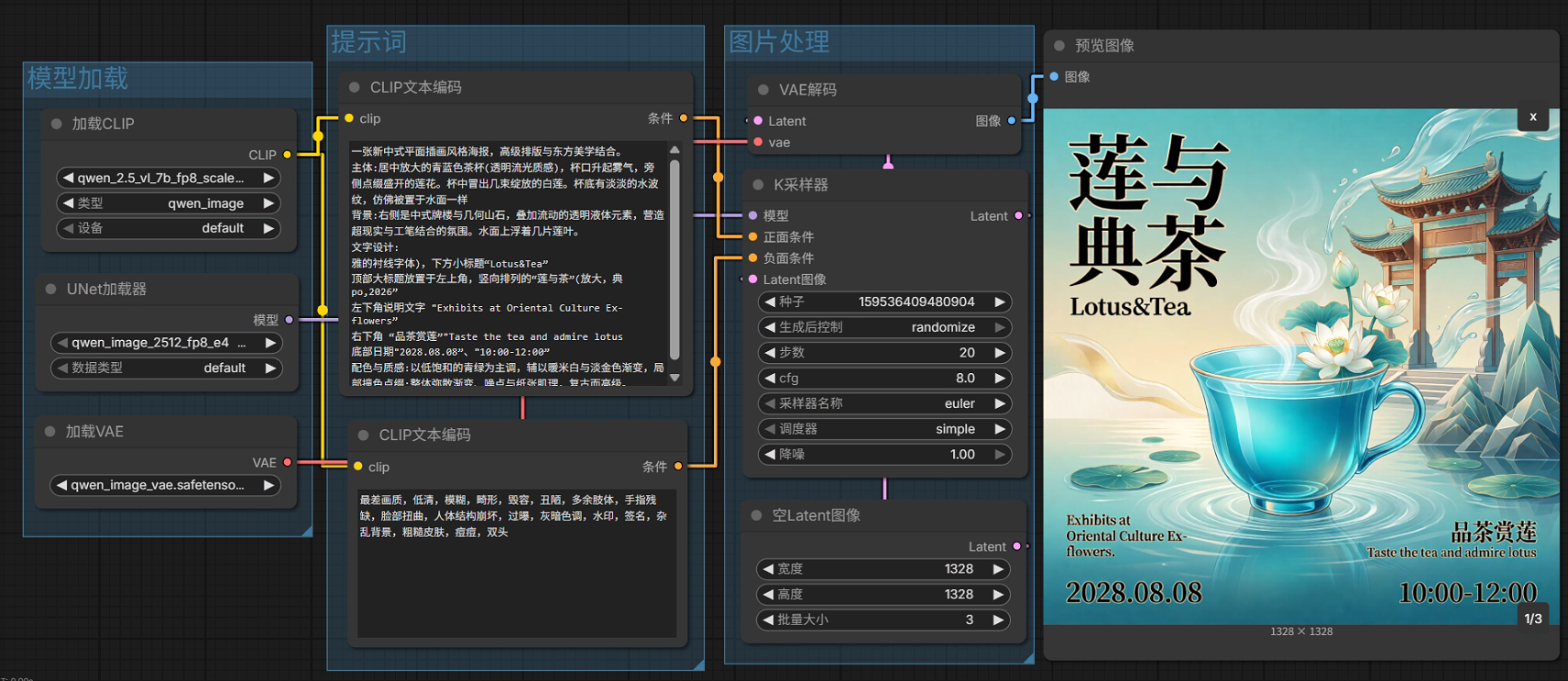Collapse the VAE解码 node via title dot
This screenshot has width=1568, height=681.
tap(763, 90)
